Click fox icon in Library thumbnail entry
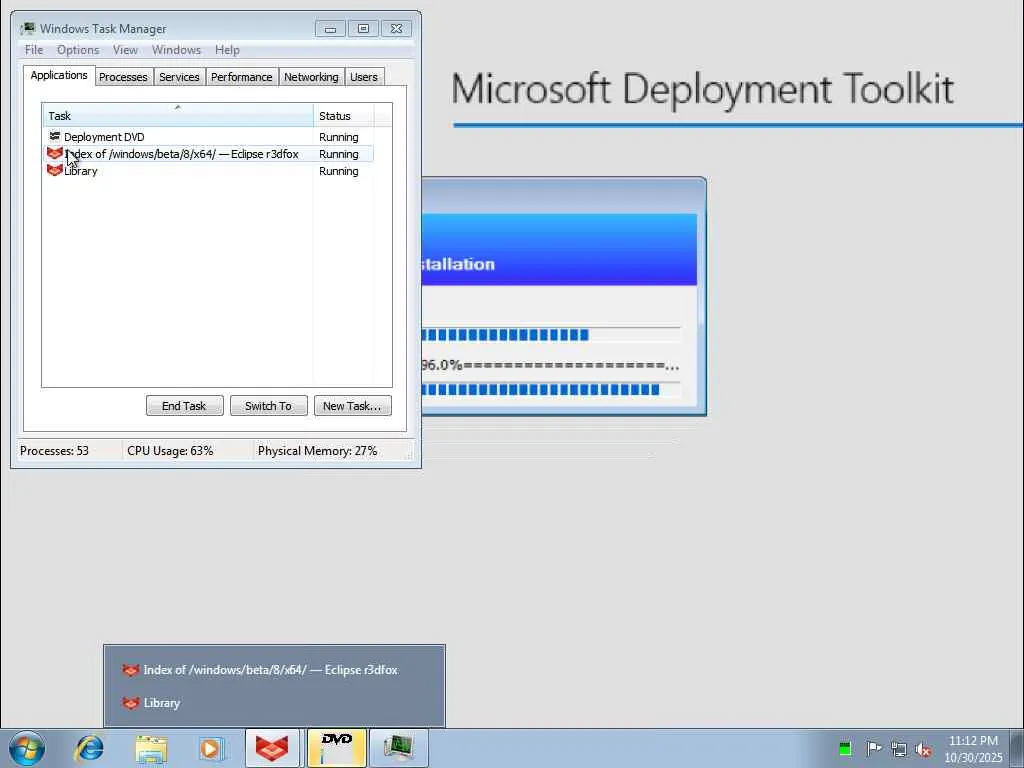This screenshot has height=768, width=1024. pyautogui.click(x=131, y=703)
